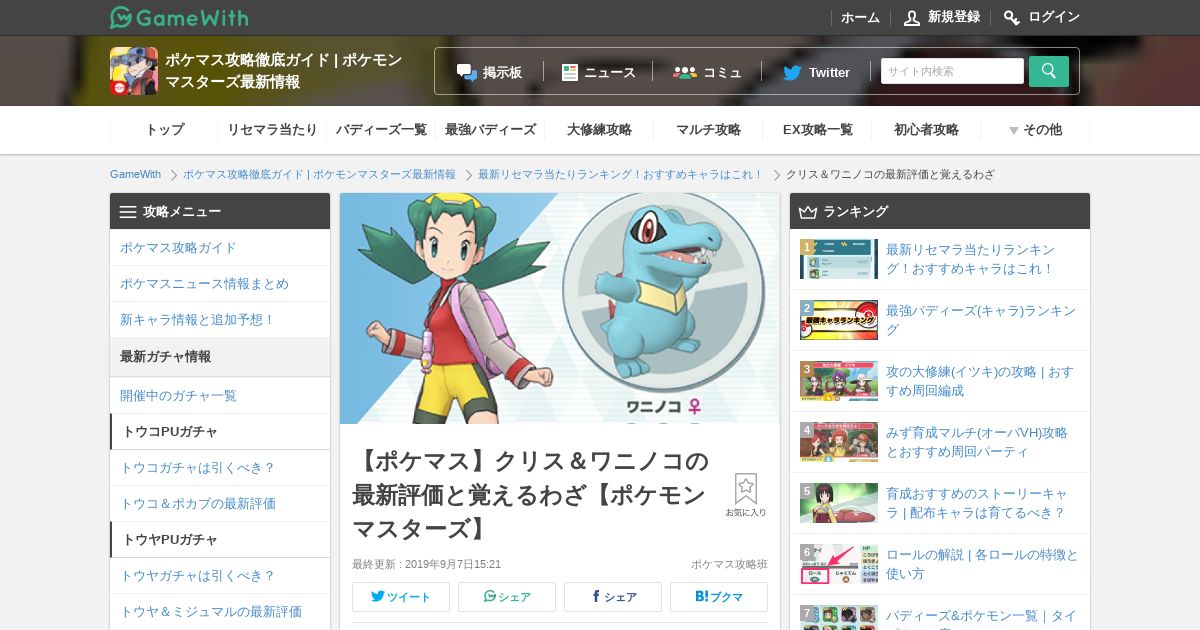Share article with green シェア button
The image size is (1200, 630).
pyautogui.click(x=507, y=597)
